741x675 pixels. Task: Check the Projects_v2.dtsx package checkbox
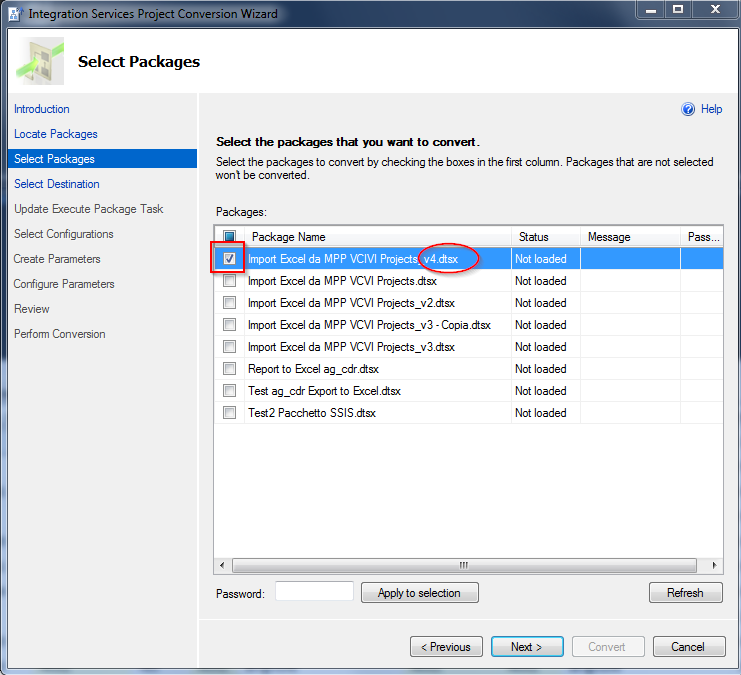[x=229, y=303]
